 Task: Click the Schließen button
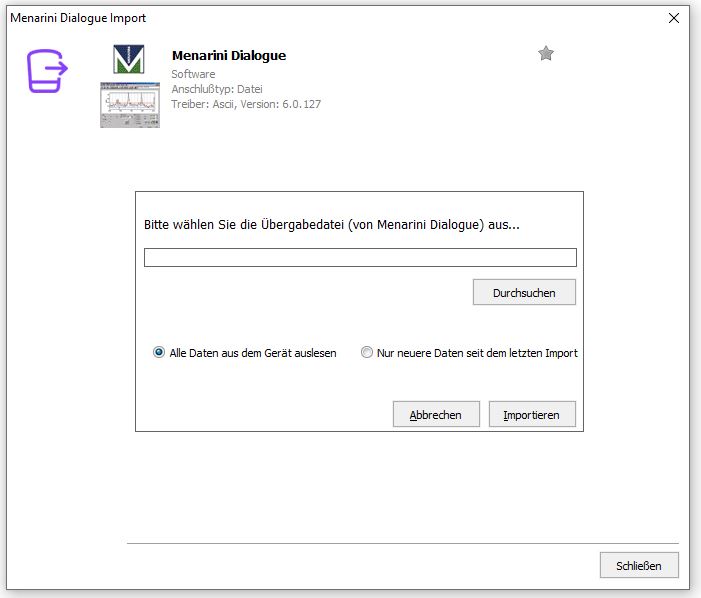pos(639,565)
